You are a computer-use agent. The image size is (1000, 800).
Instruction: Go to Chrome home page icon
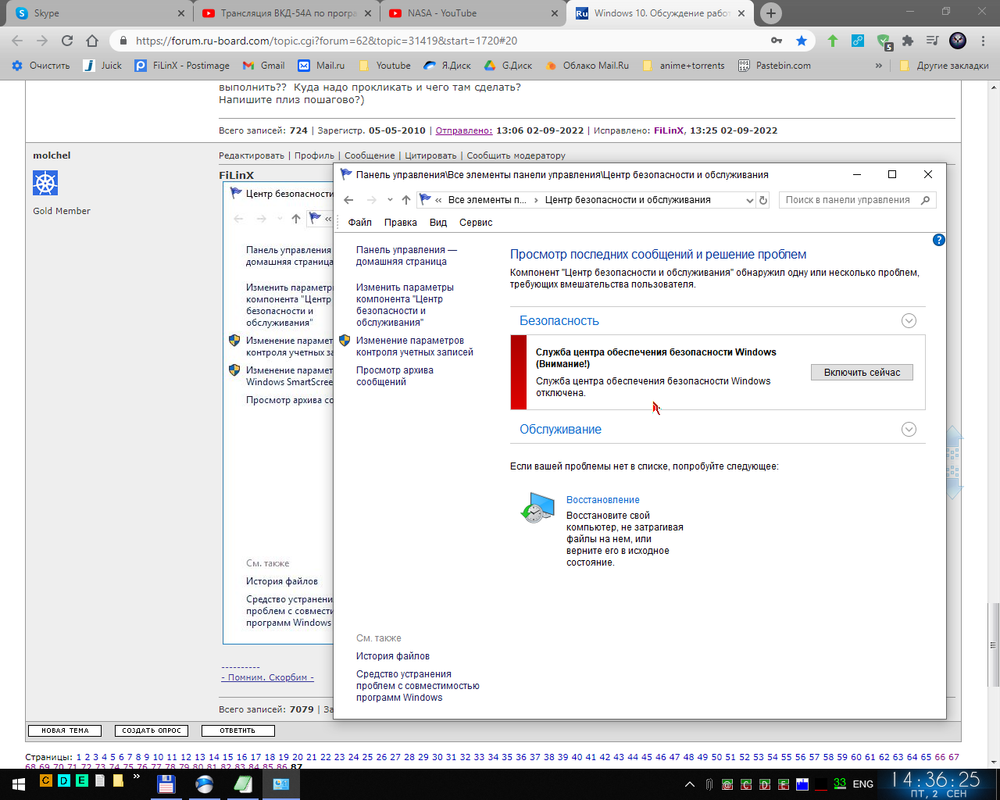point(92,41)
